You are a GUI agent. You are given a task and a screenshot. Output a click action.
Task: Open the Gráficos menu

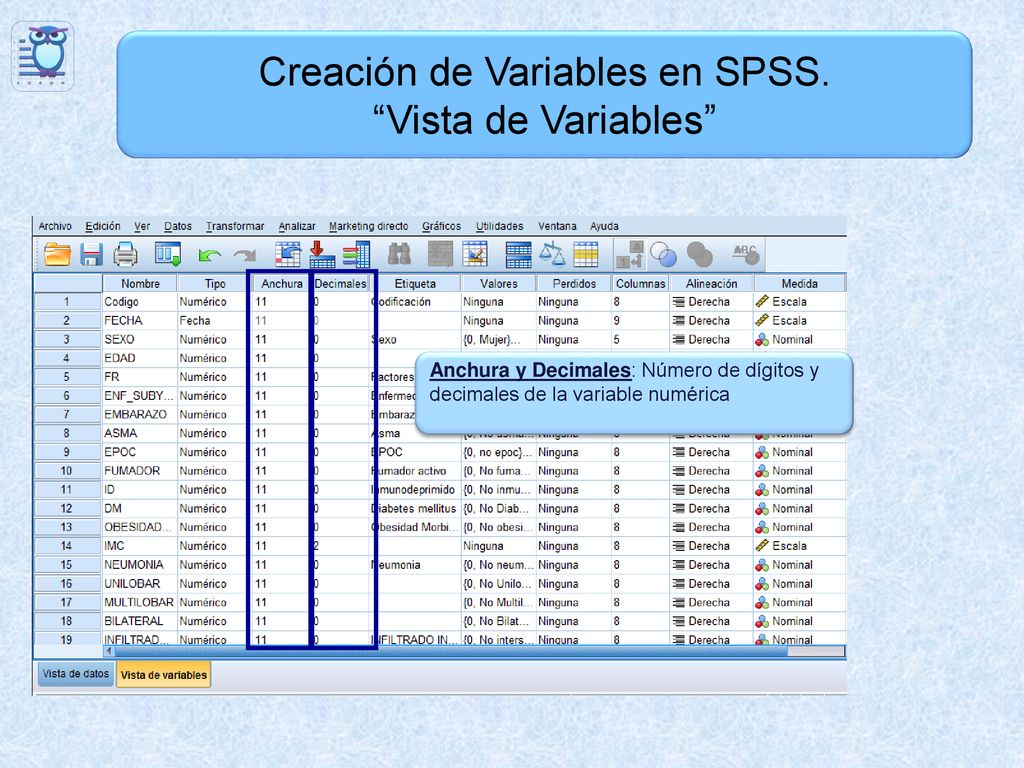tap(441, 226)
